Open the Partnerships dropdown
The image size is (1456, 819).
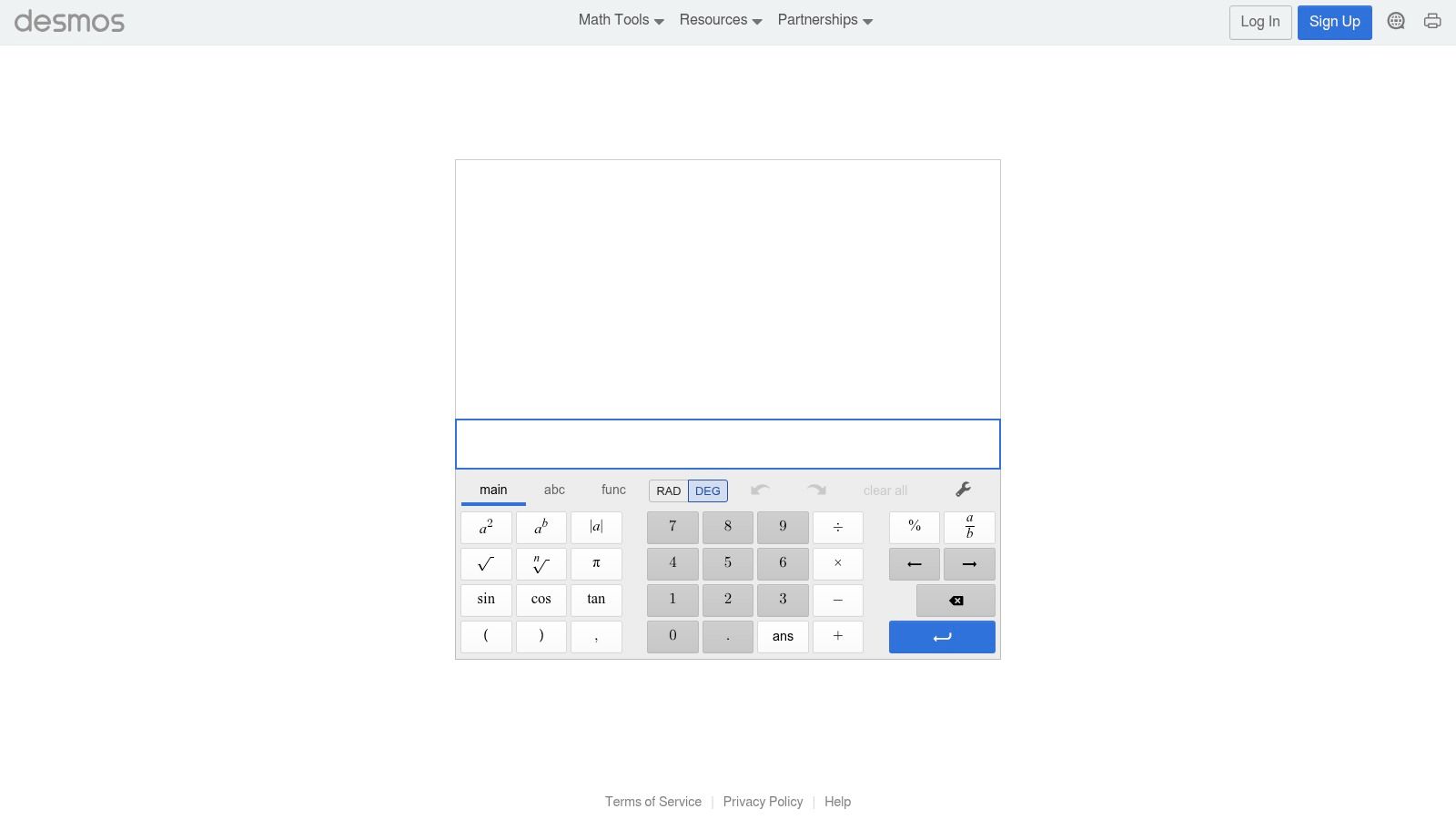tap(825, 20)
